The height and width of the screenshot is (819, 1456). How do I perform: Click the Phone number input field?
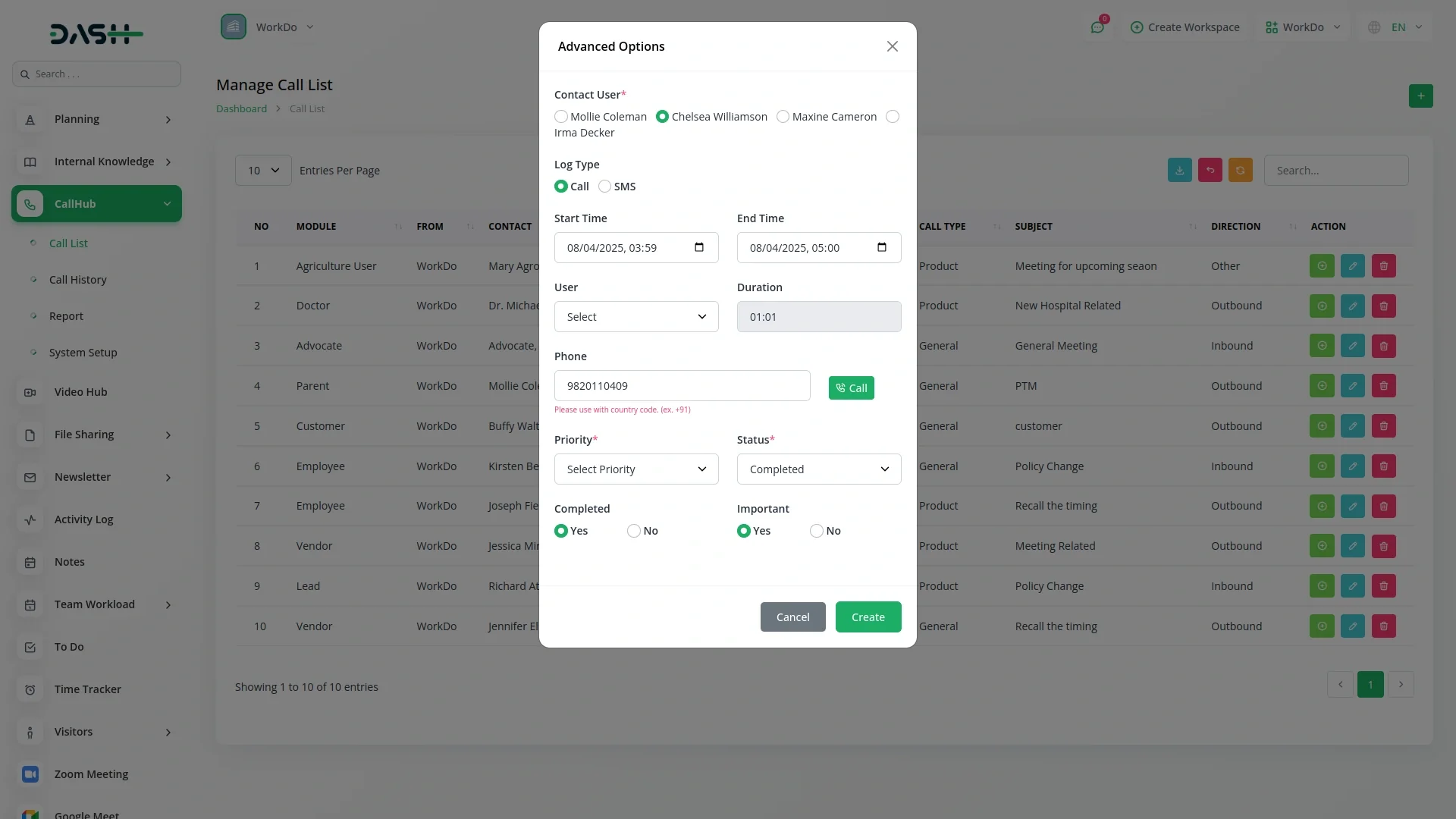[x=681, y=386]
